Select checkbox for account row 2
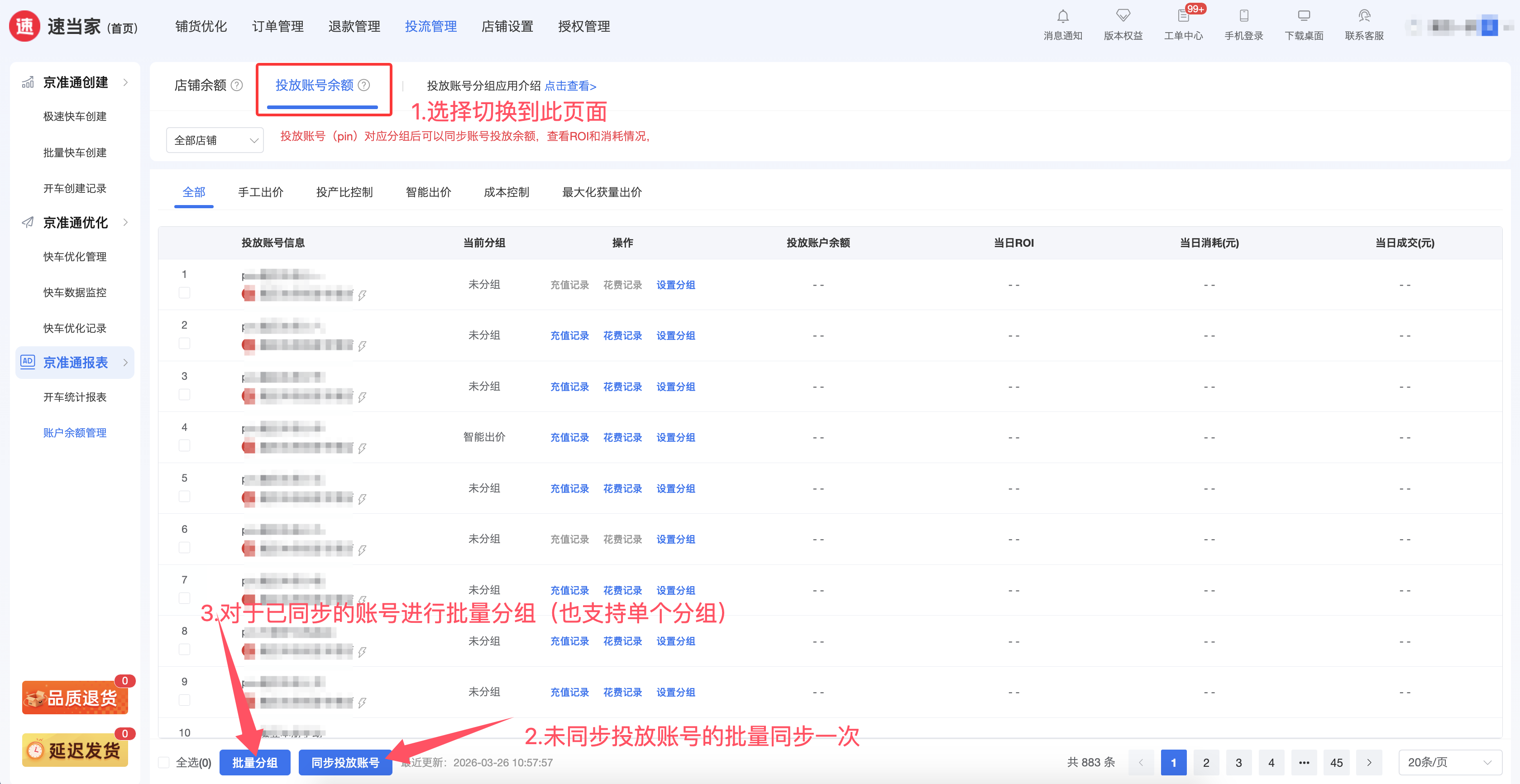Screen dimensions: 1520x784 [x=185, y=343]
